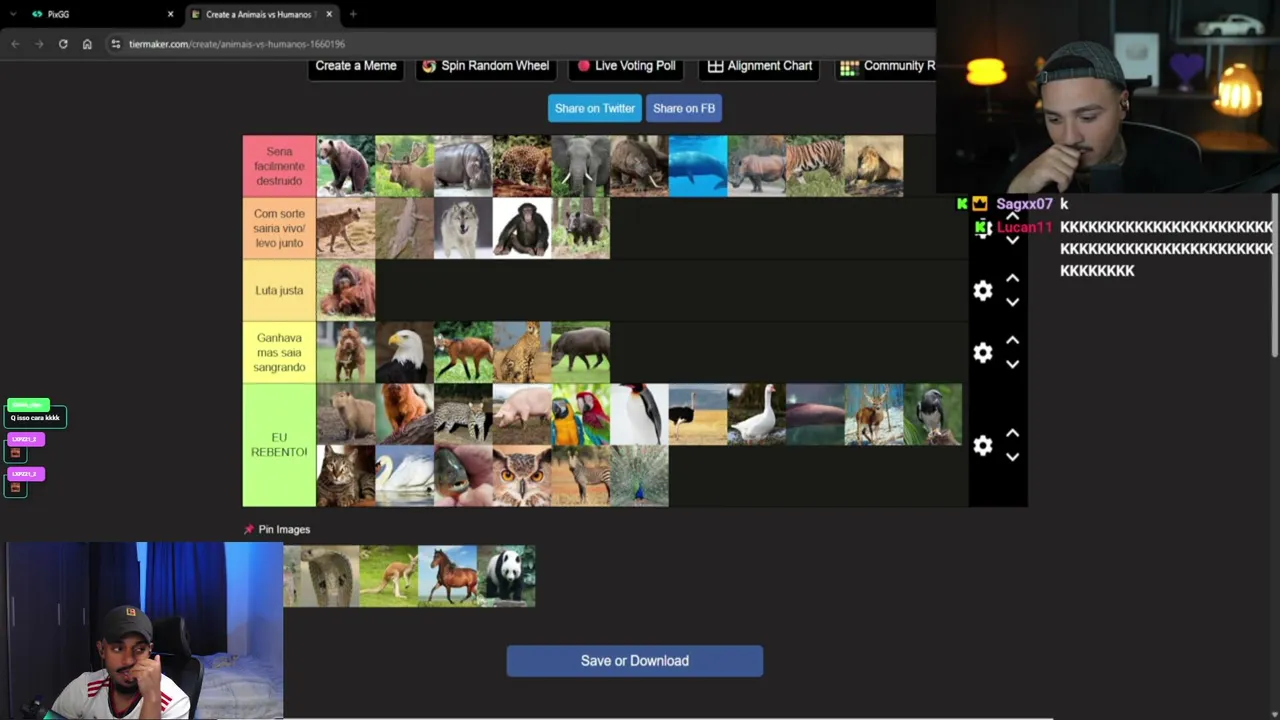Share the tier list on FB

coord(684,108)
